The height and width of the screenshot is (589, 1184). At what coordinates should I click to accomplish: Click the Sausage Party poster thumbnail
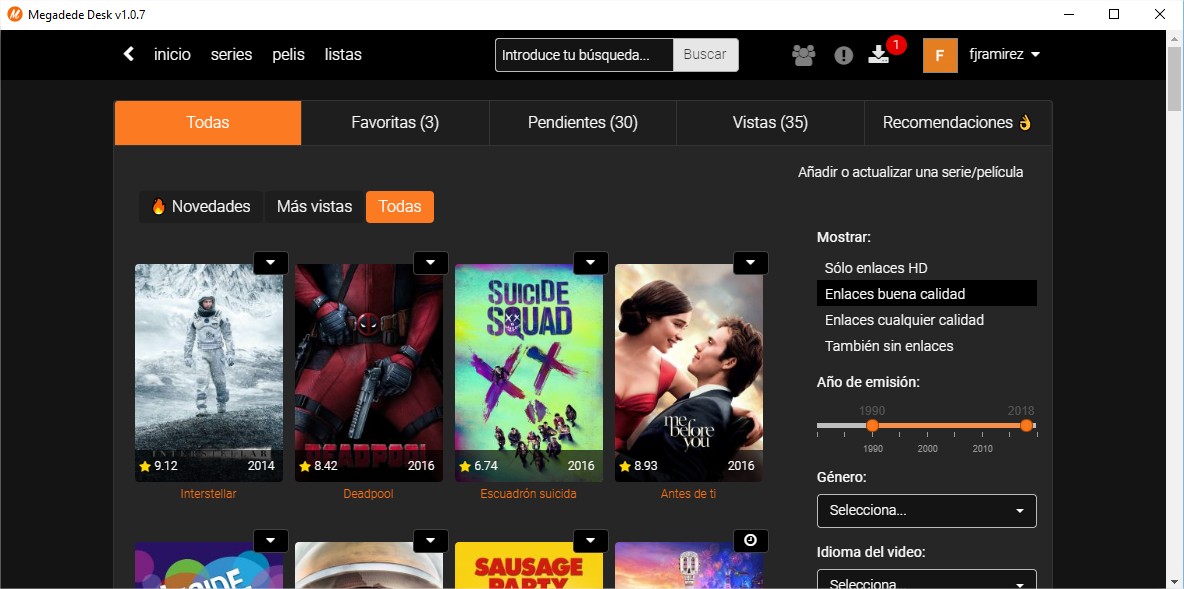tap(529, 566)
